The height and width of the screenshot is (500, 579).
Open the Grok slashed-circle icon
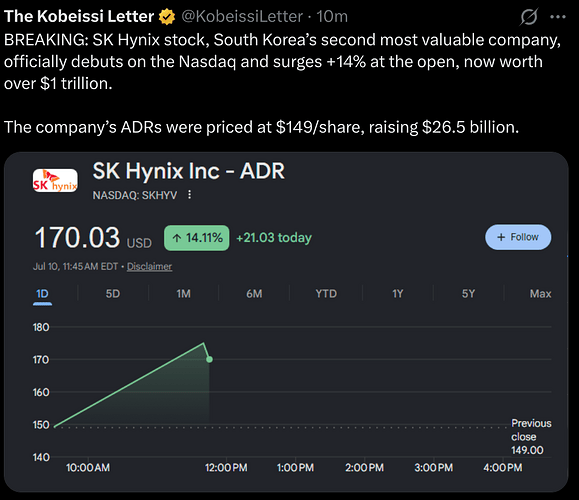tap(528, 17)
